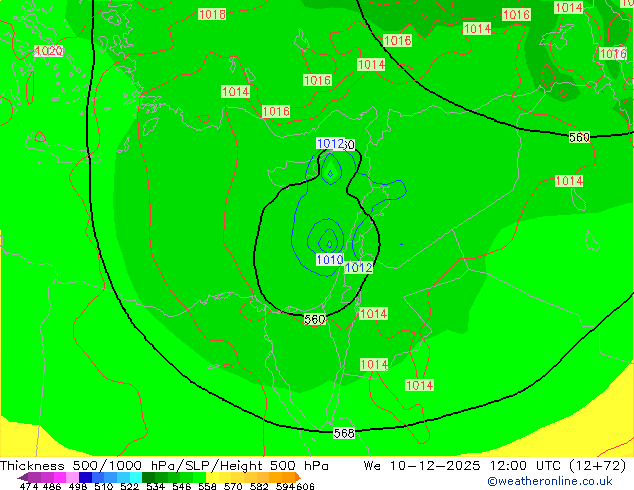This screenshot has width=634, height=490.
Task: Pick the light pink swatch before 498
Action: [72, 477]
